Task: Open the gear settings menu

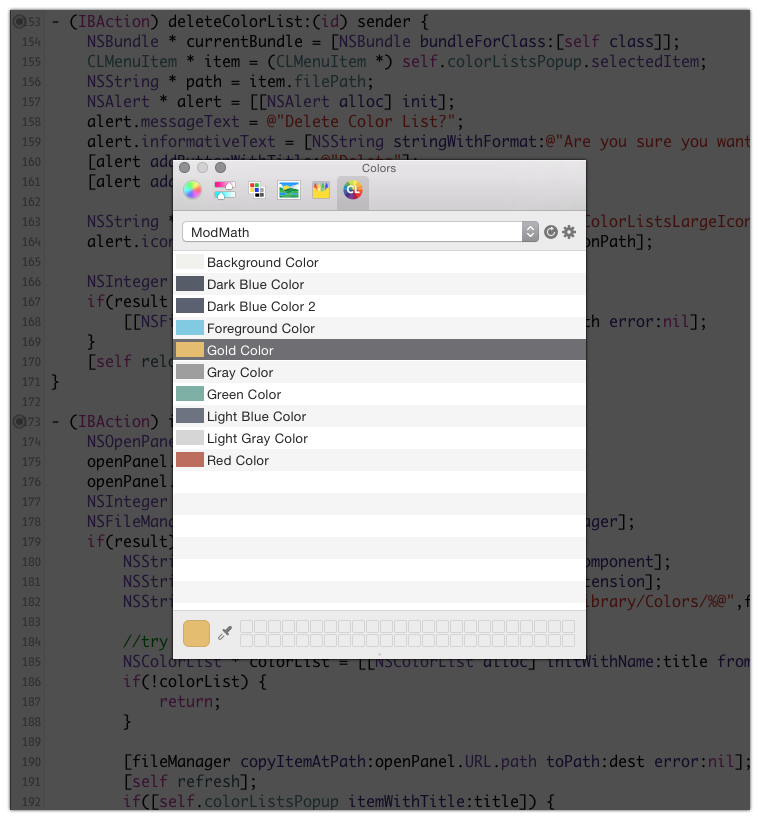Action: (569, 232)
